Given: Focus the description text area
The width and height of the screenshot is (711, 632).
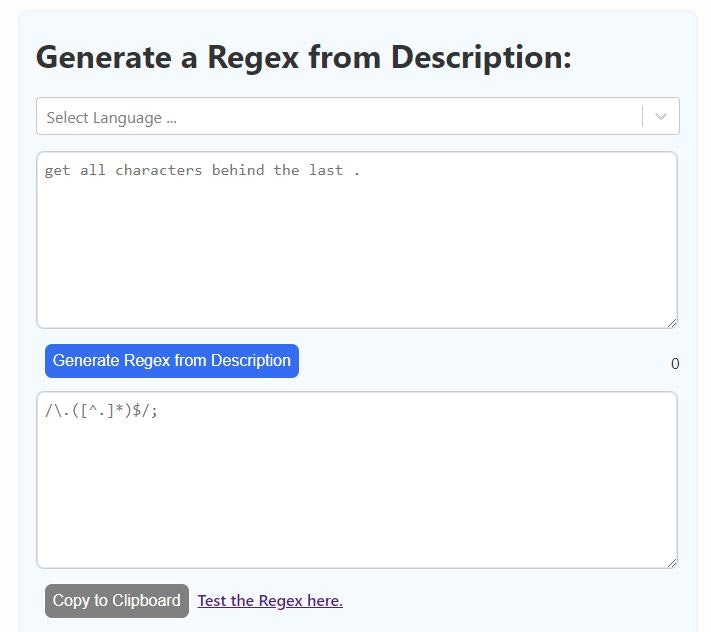Looking at the screenshot, I should 356,250.
